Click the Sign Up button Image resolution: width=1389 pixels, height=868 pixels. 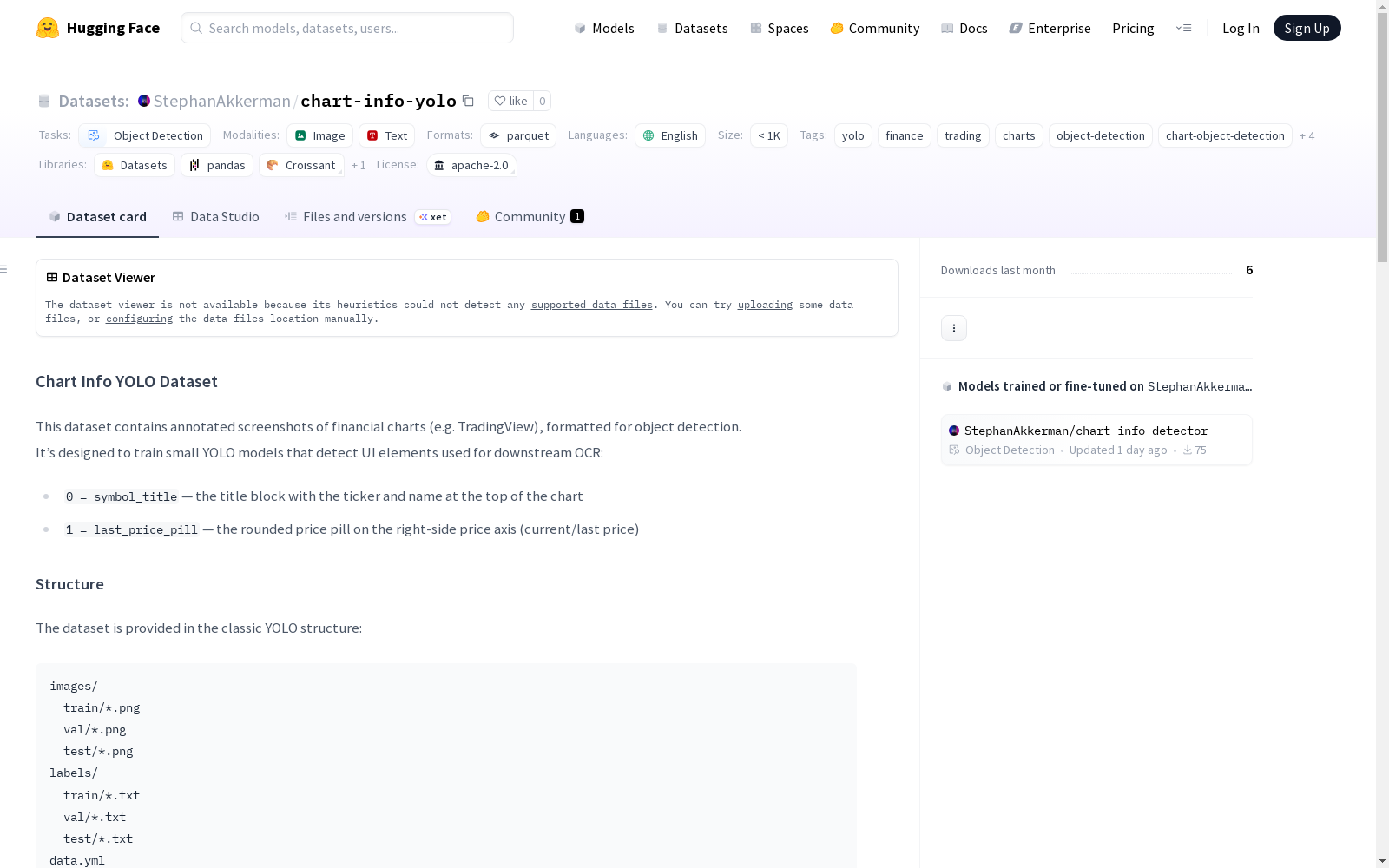pyautogui.click(x=1307, y=28)
